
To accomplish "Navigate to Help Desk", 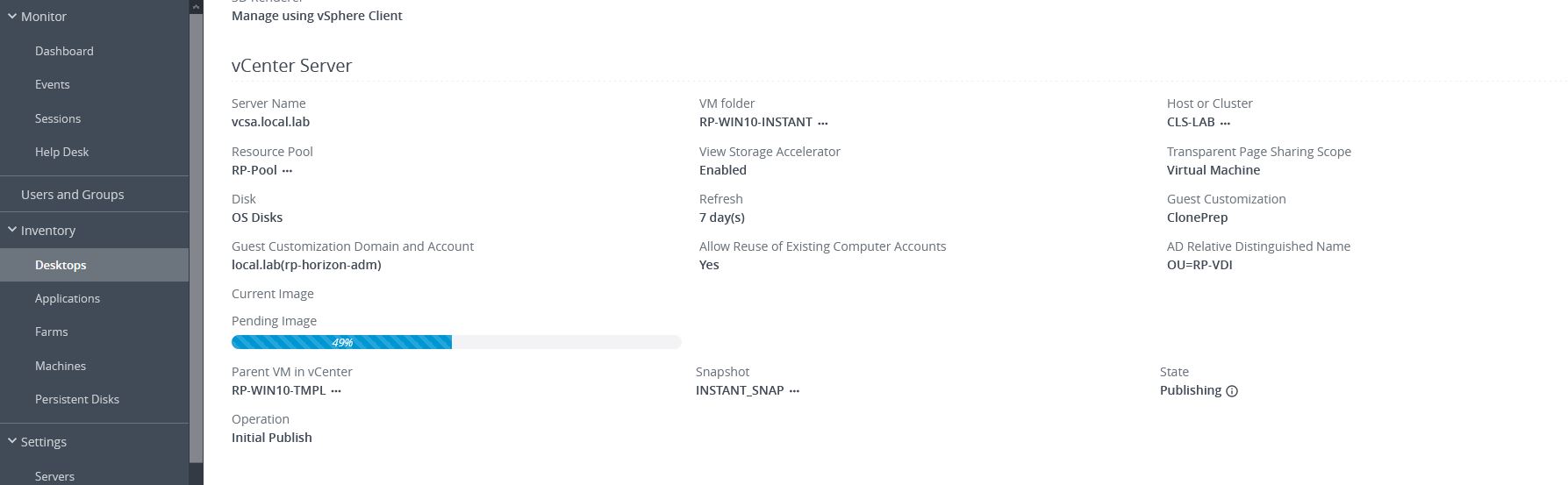I will (x=62, y=152).
